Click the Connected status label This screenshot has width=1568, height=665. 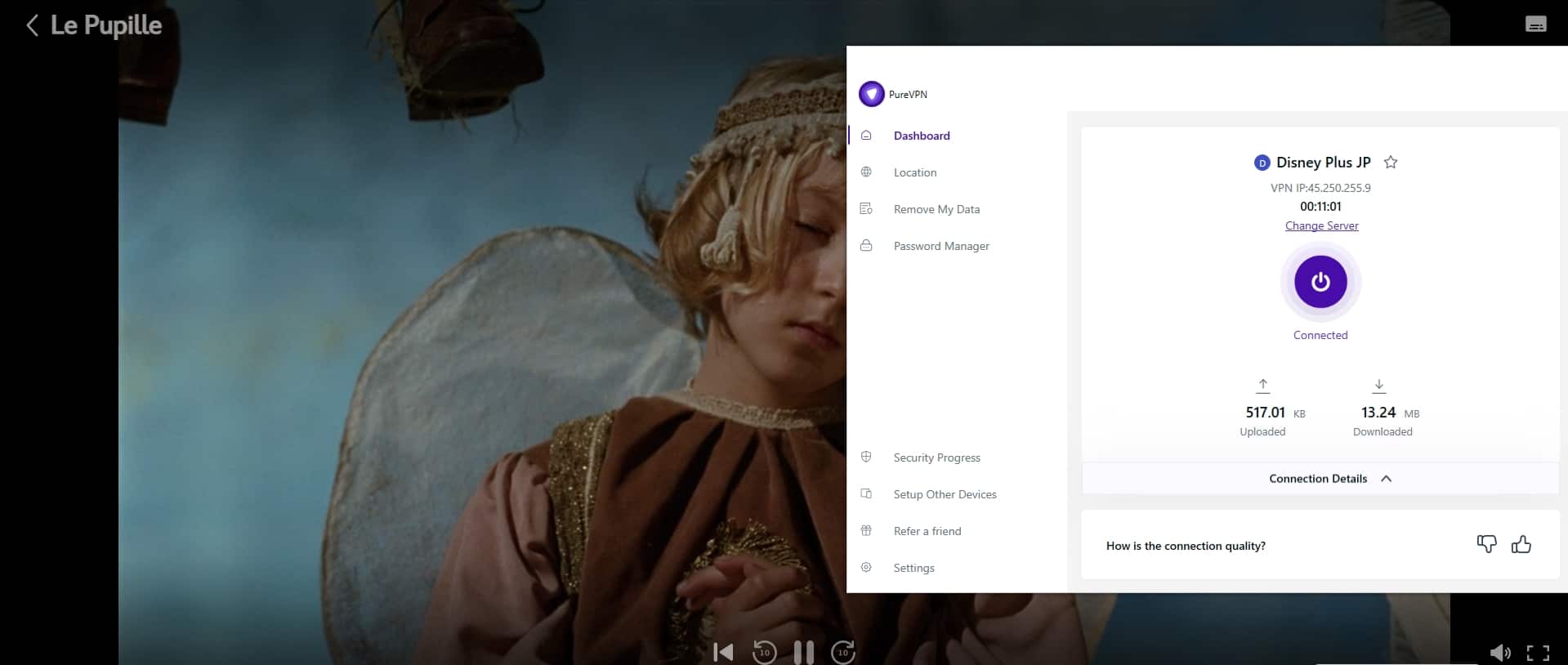click(x=1320, y=335)
